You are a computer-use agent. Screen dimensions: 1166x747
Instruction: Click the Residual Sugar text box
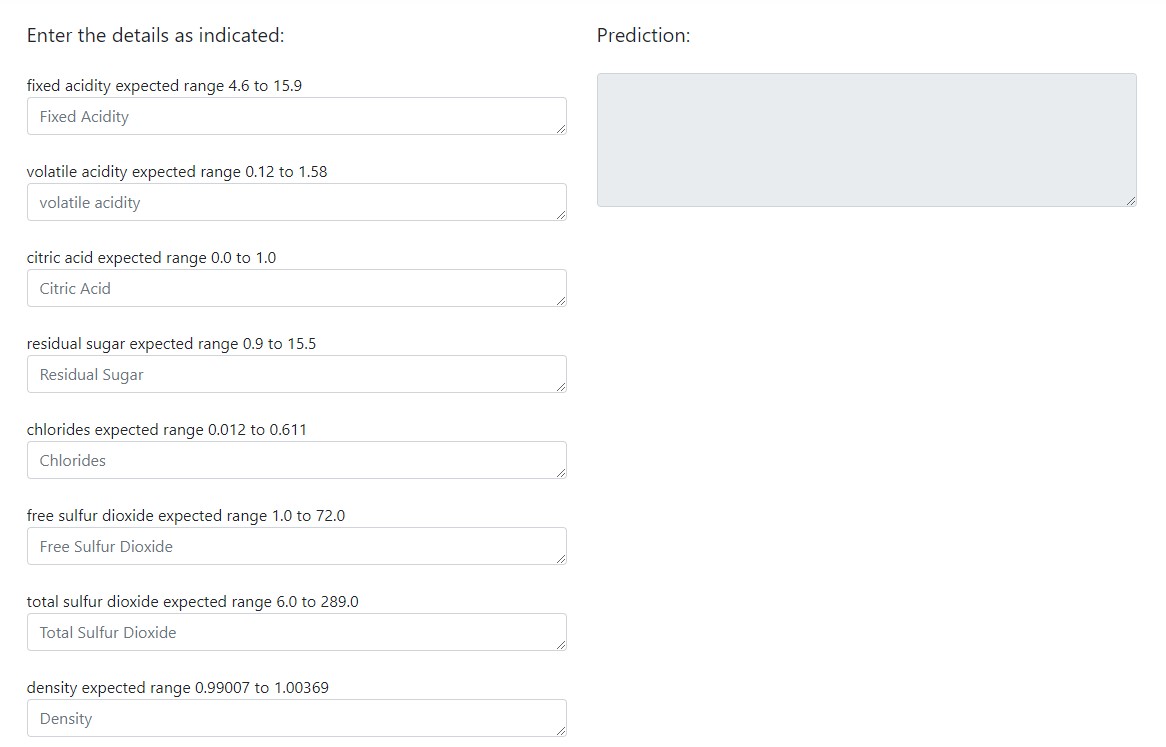point(297,374)
